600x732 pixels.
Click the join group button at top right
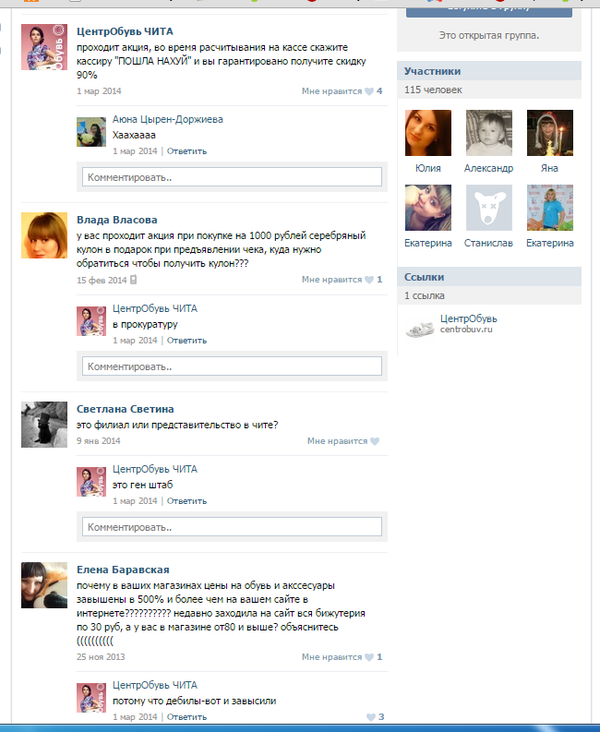point(489,9)
